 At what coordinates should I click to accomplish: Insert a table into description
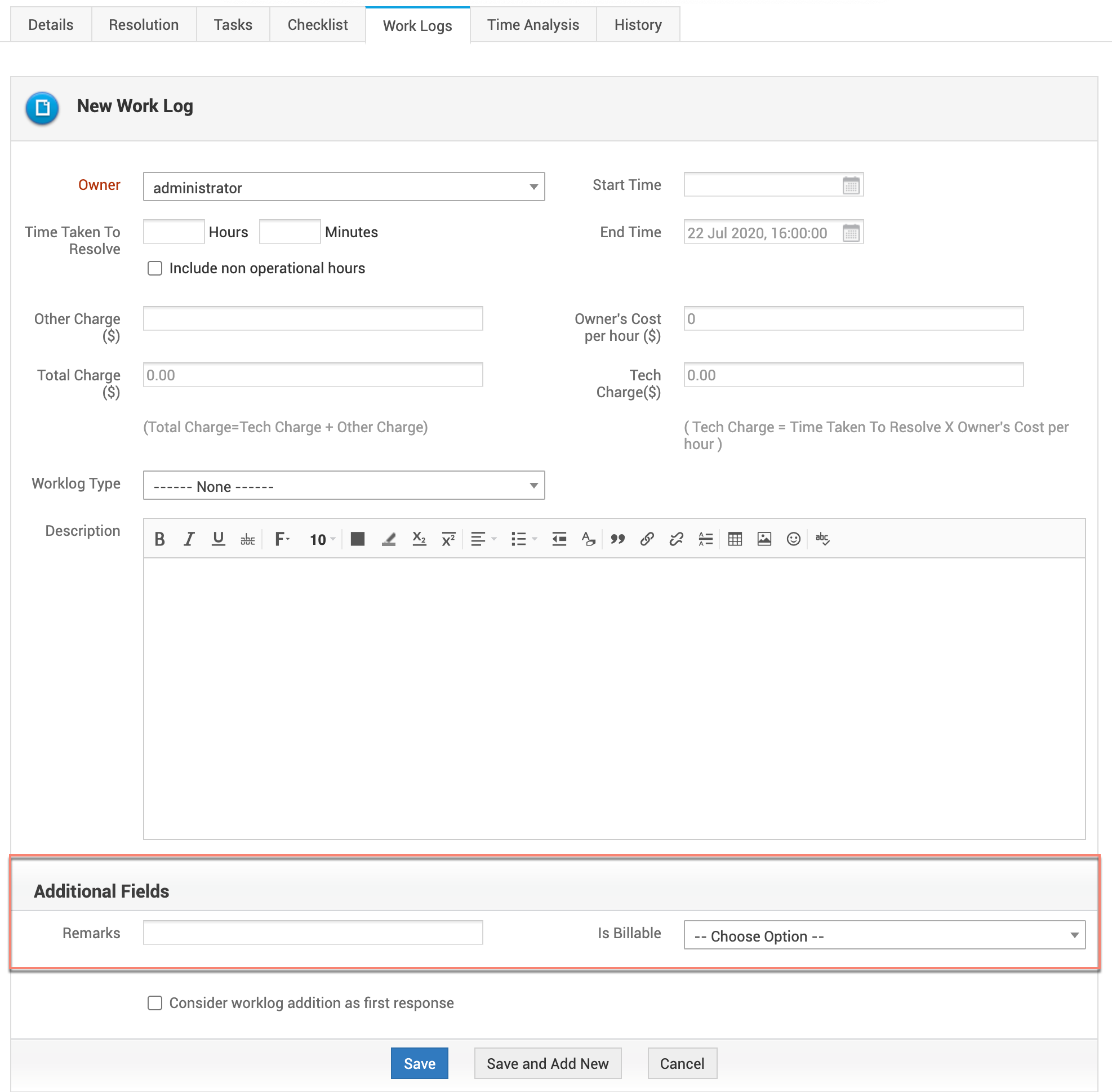tap(735, 539)
